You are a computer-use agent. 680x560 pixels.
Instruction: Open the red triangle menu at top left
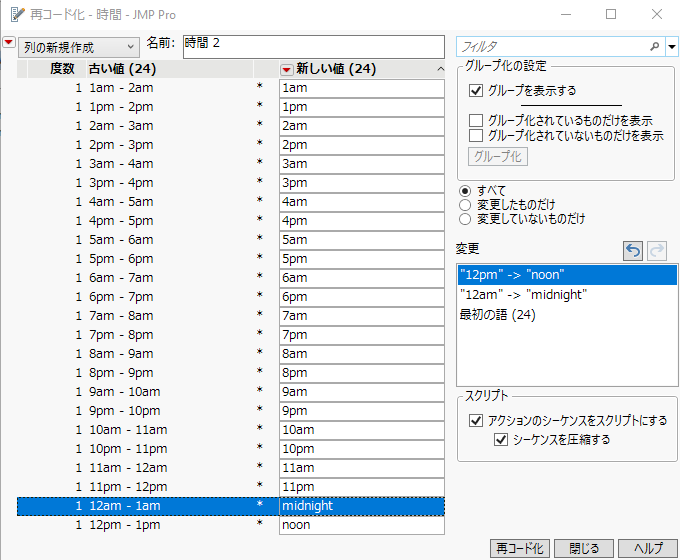pyautogui.click(x=9, y=45)
